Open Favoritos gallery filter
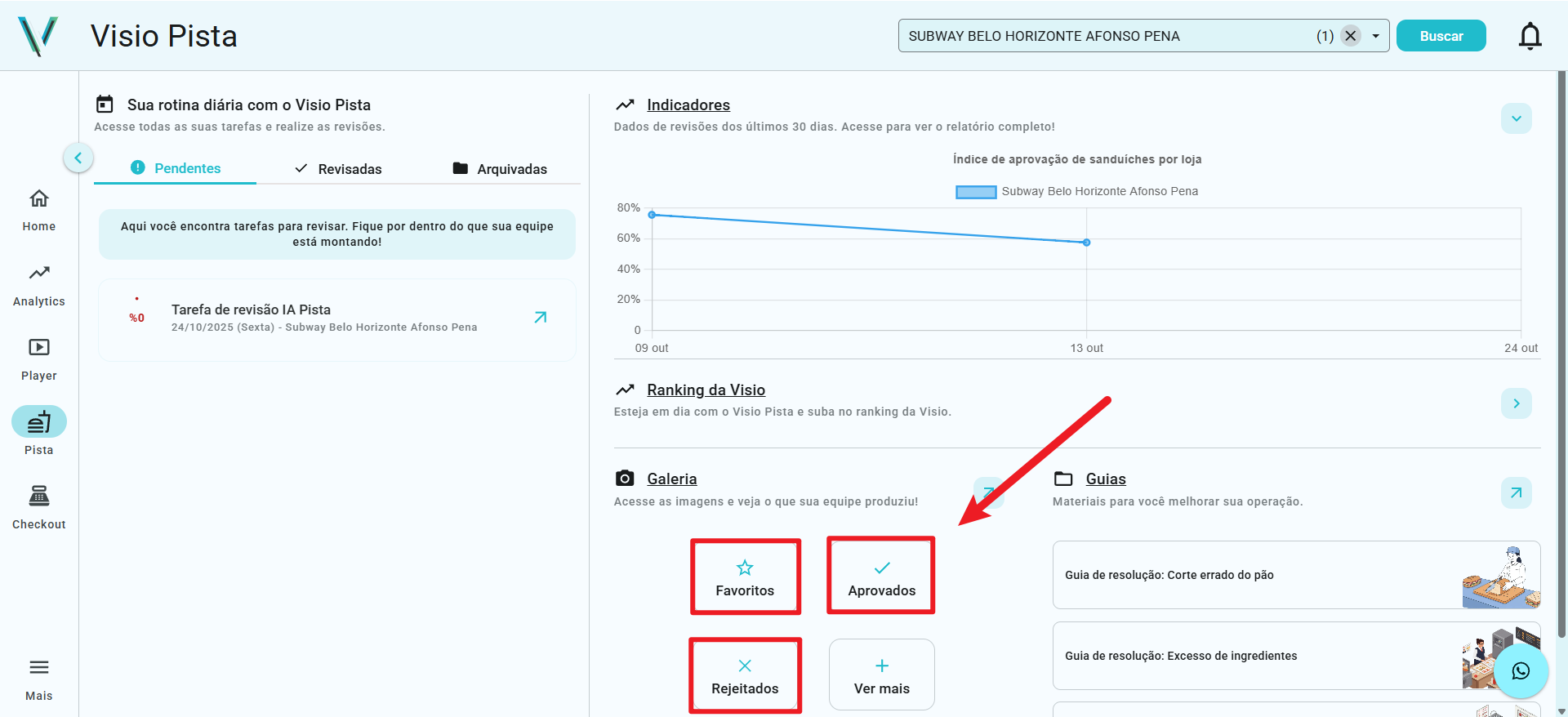The height and width of the screenshot is (717, 1568). click(x=745, y=577)
